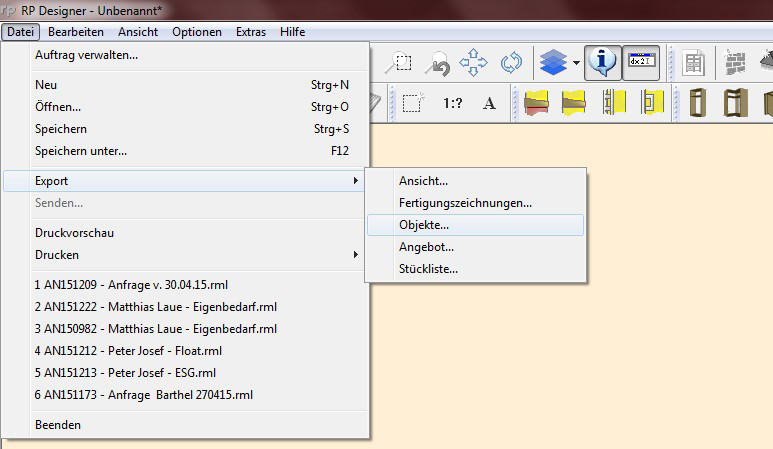Toggle the dx coordinate input window button
773x449 pixels.
pos(641,63)
